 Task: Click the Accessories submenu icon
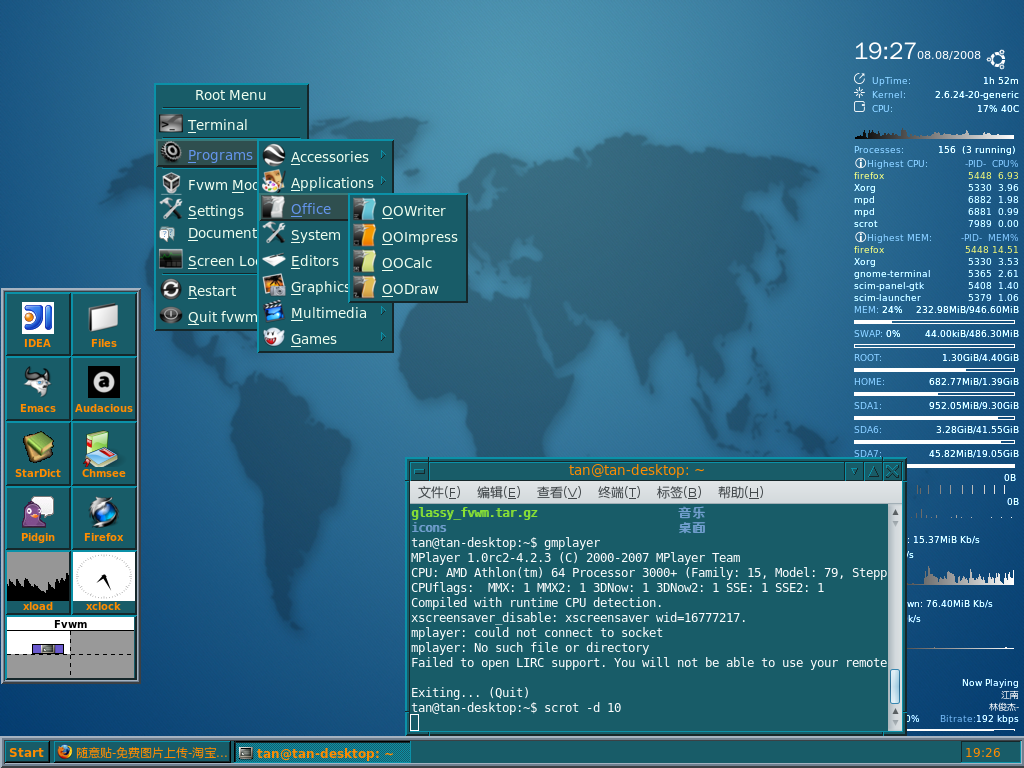[x=274, y=155]
